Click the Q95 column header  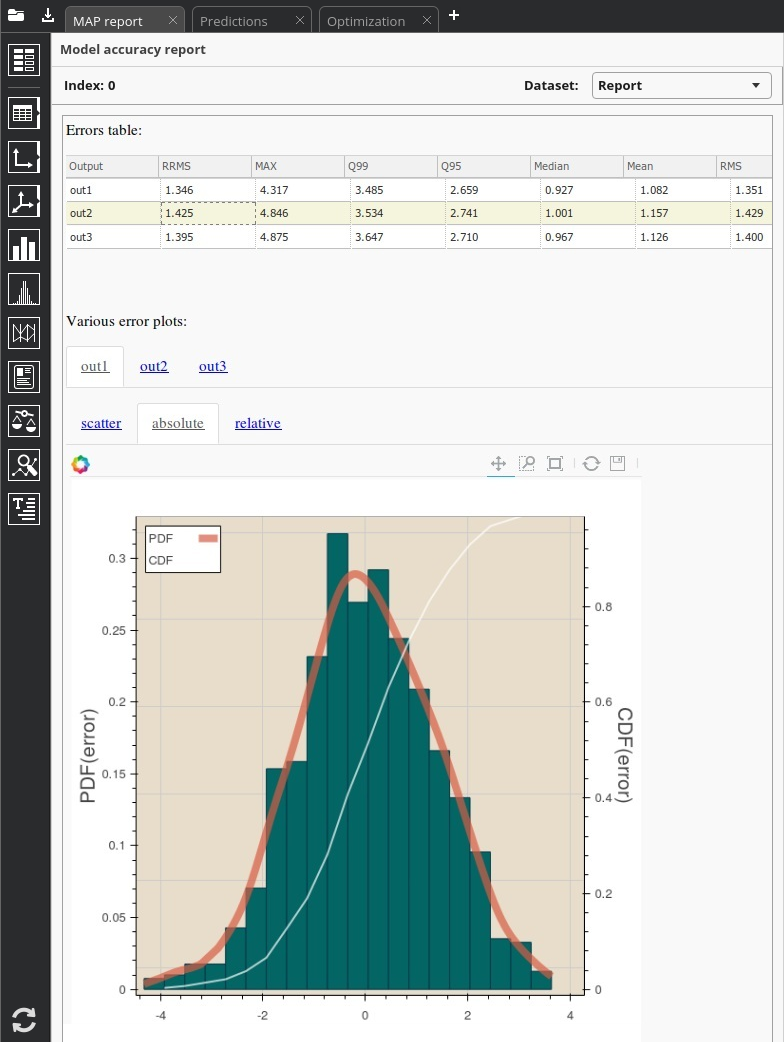pyautogui.click(x=484, y=166)
